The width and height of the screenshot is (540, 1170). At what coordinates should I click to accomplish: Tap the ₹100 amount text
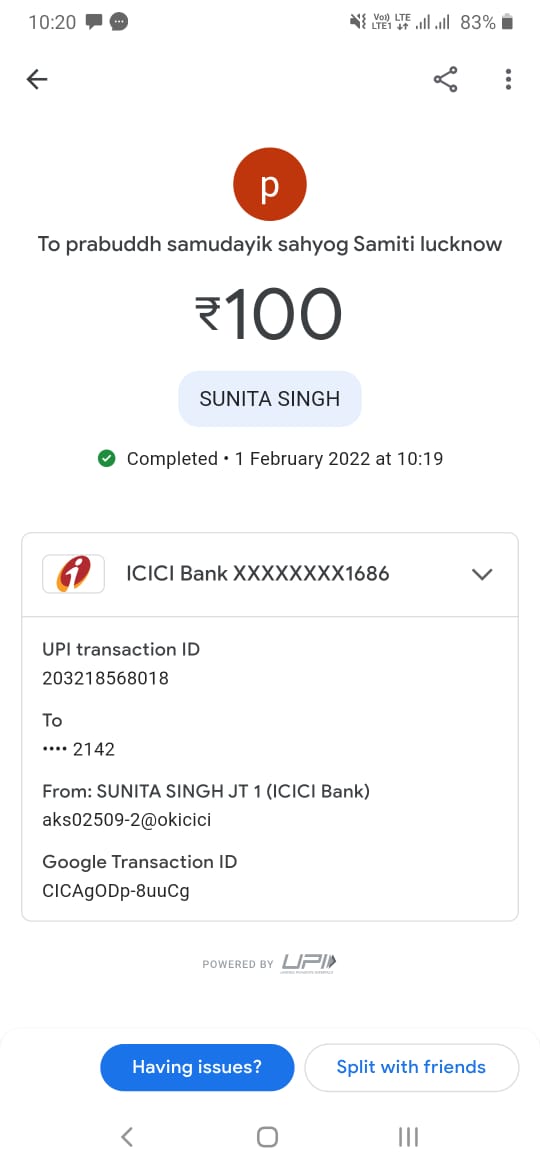tap(269, 315)
